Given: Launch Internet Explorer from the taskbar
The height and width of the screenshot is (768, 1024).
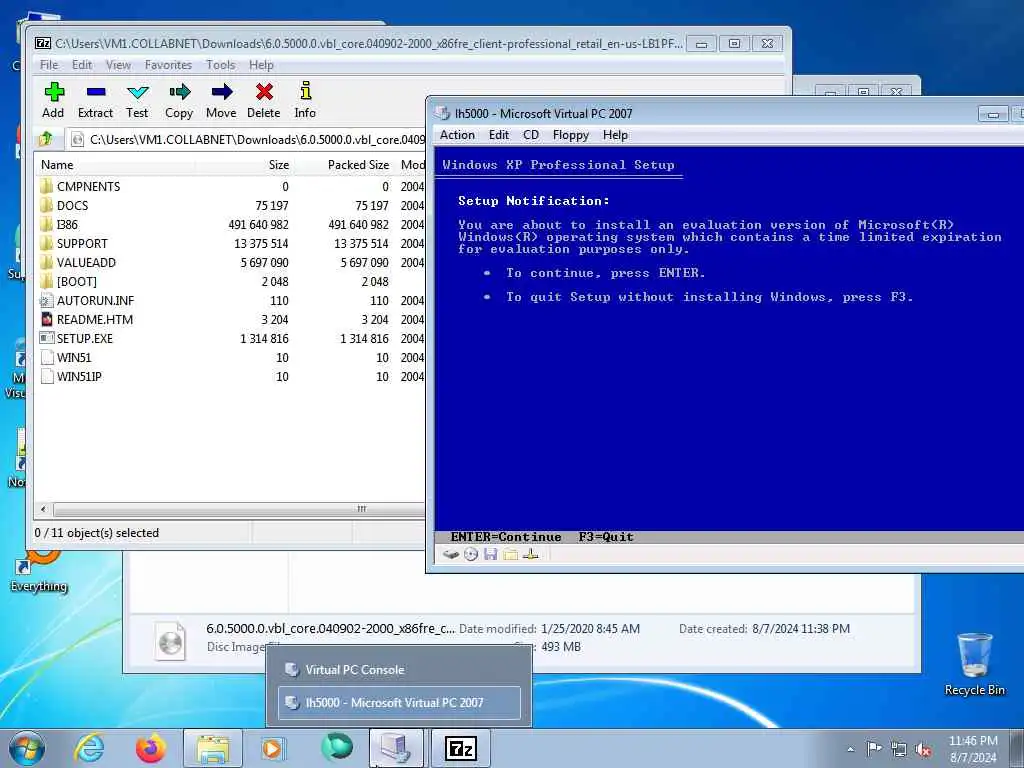Looking at the screenshot, I should 89,748.
